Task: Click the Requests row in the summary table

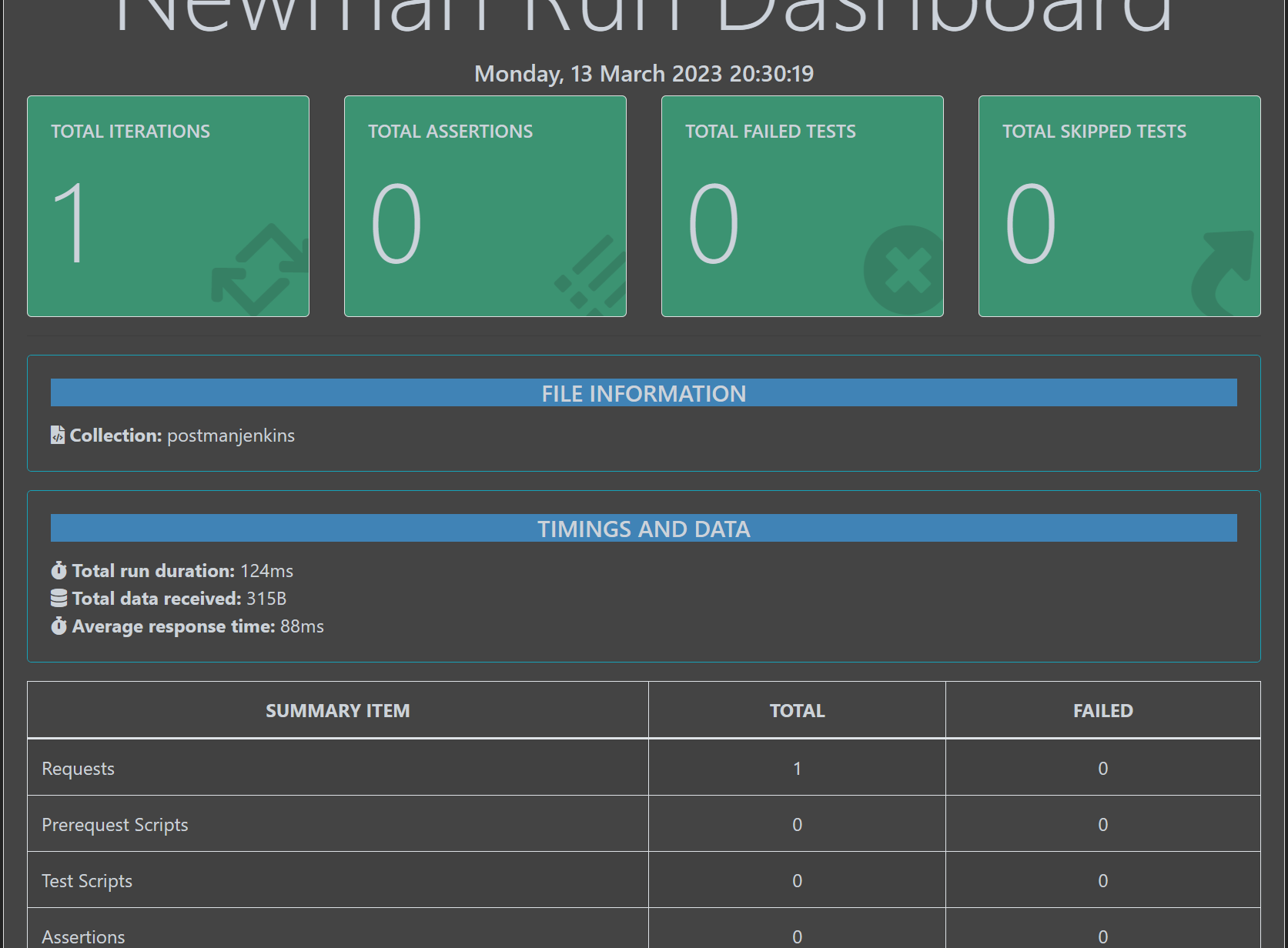Action: (337, 767)
